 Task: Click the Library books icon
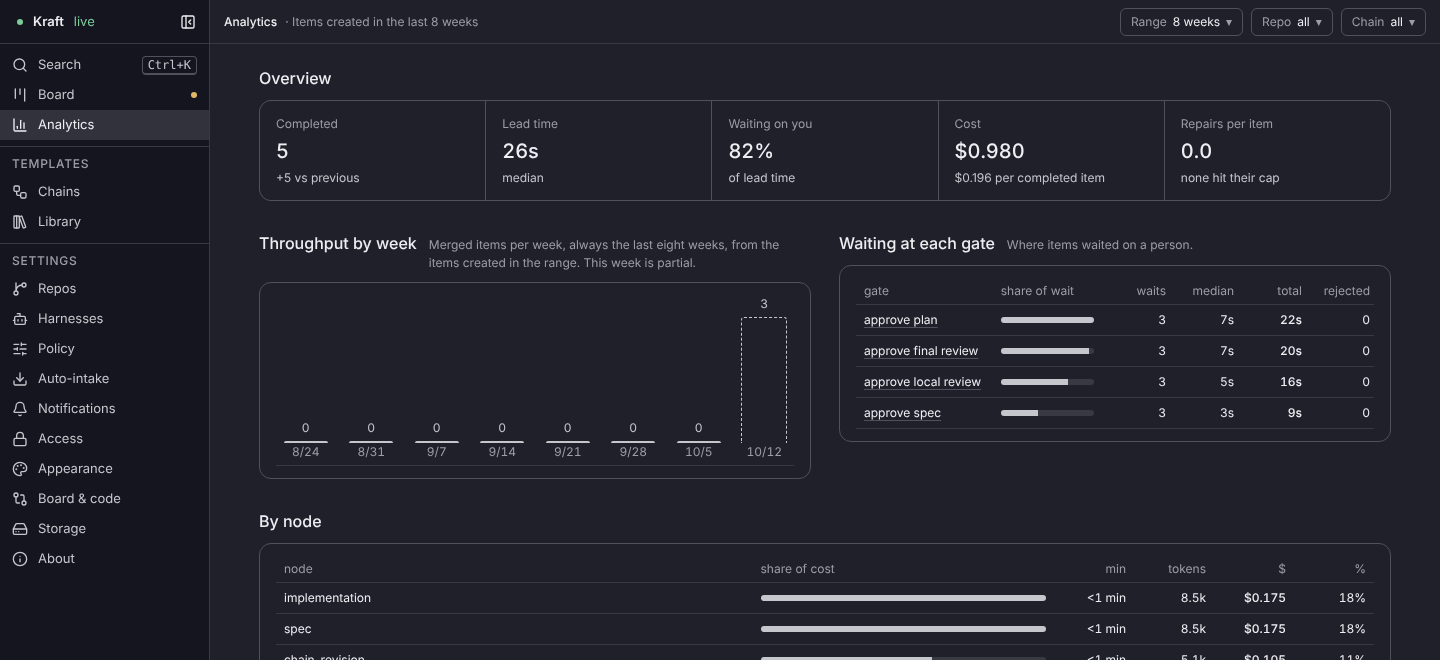20,222
